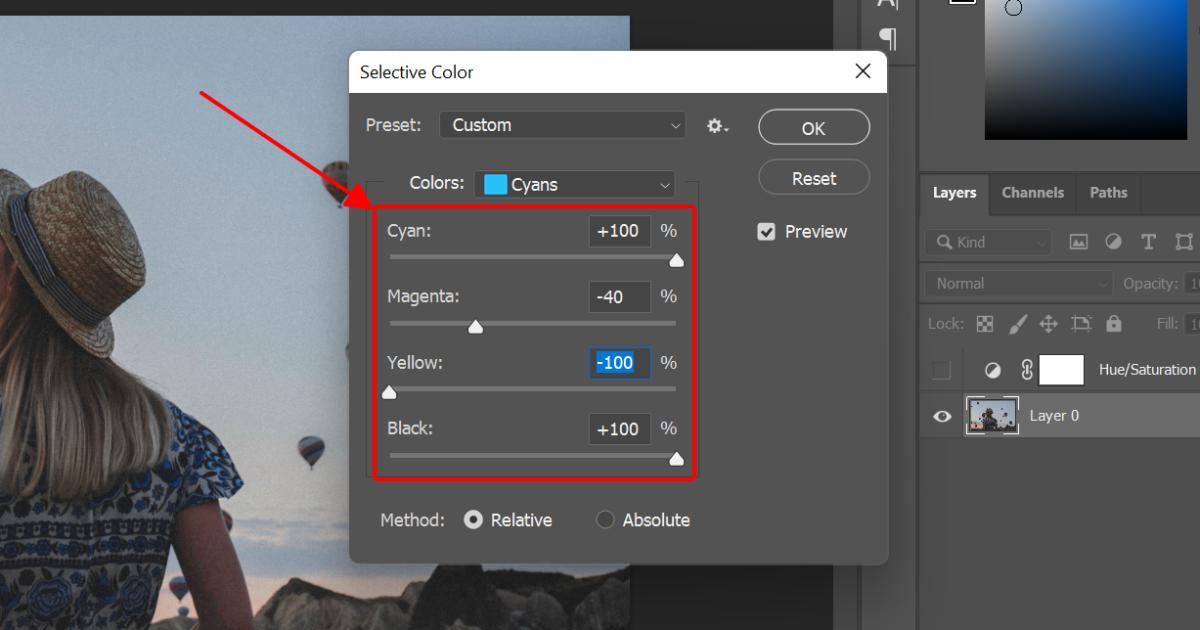Open the Colors dropdown showing Cyans

click(575, 184)
